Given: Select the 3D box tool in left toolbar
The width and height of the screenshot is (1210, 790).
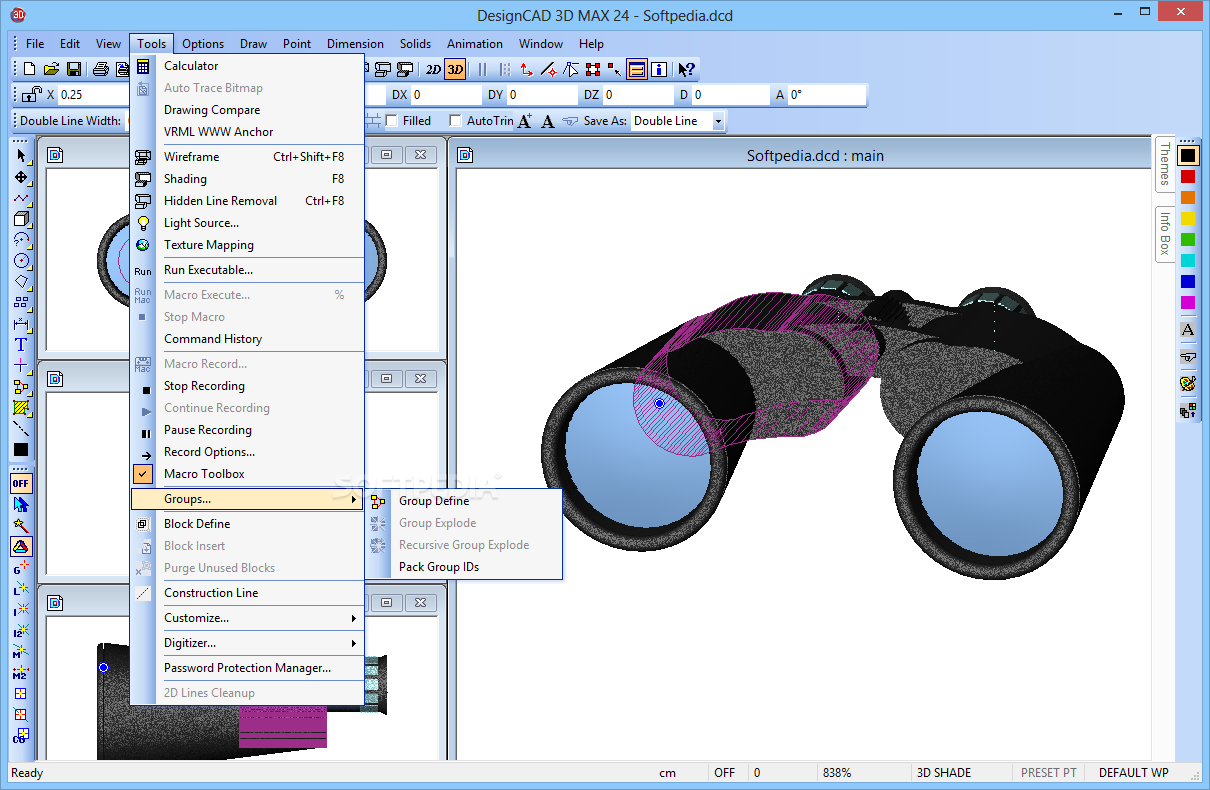Looking at the screenshot, I should [21, 219].
